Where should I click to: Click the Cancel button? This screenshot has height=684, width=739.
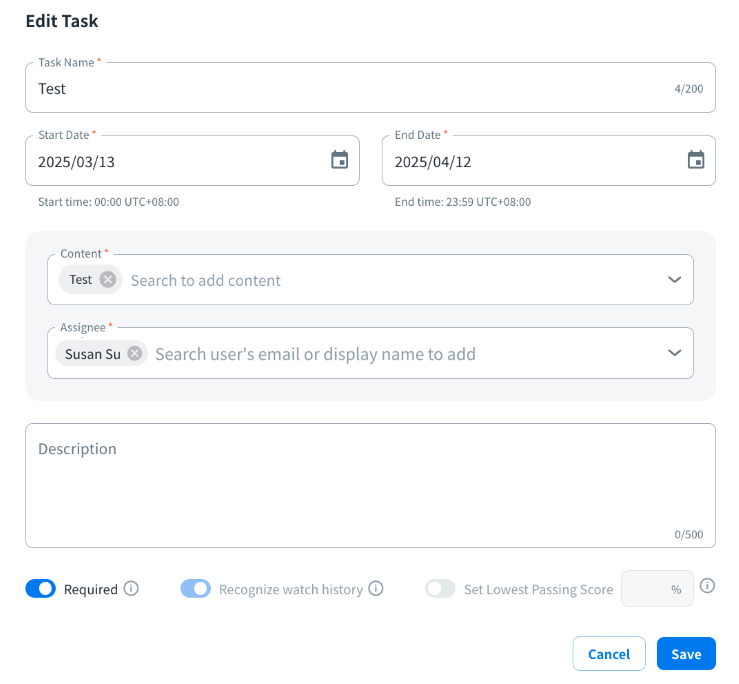tap(608, 654)
